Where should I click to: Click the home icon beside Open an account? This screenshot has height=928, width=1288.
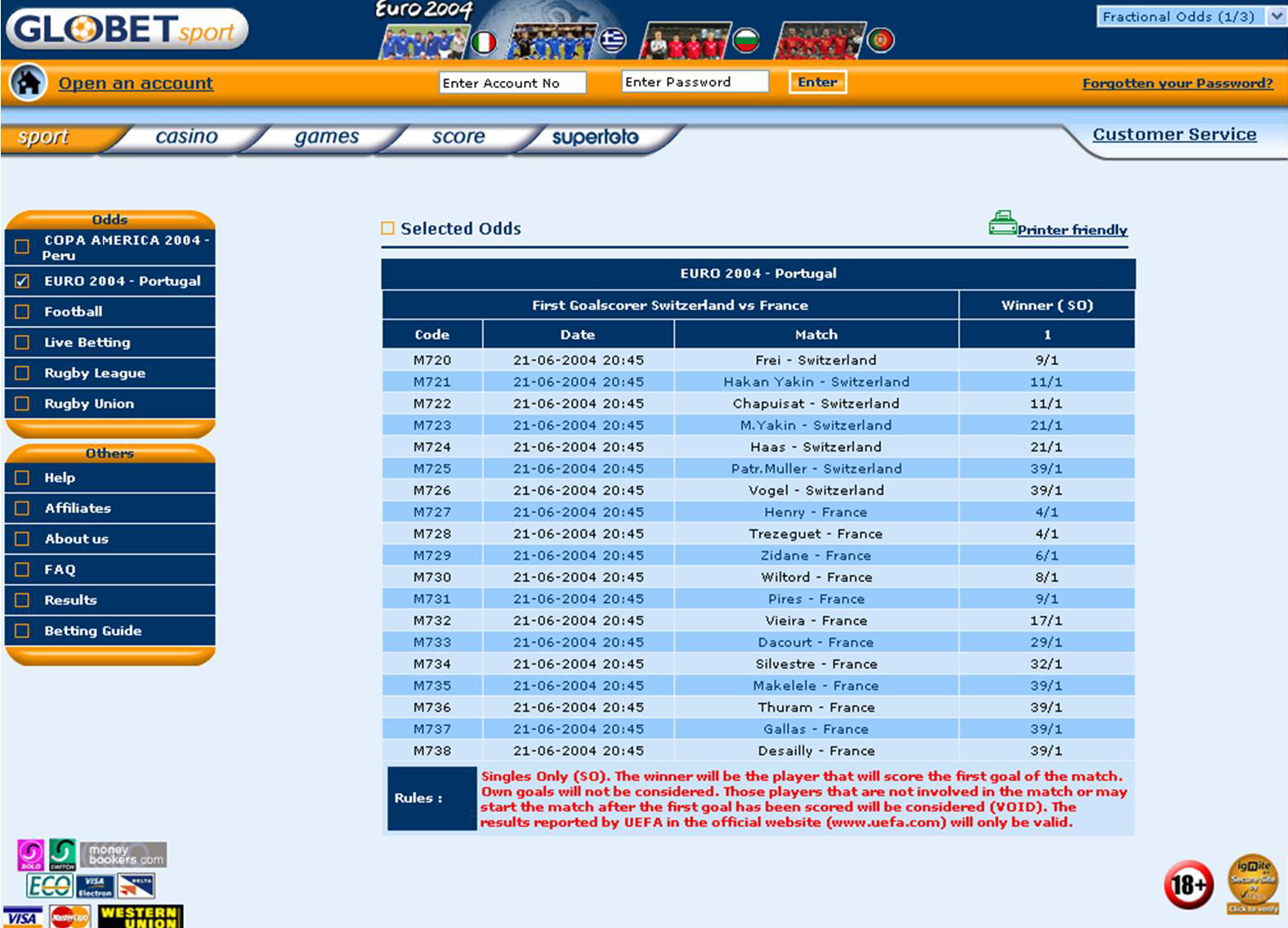point(29,83)
